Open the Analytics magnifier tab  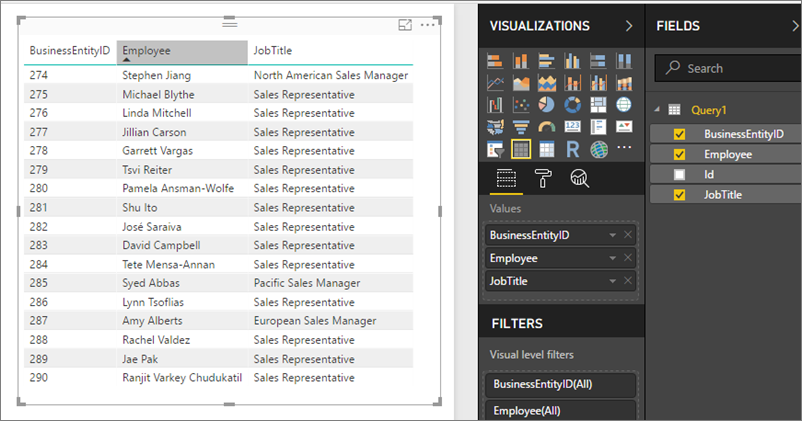[578, 179]
